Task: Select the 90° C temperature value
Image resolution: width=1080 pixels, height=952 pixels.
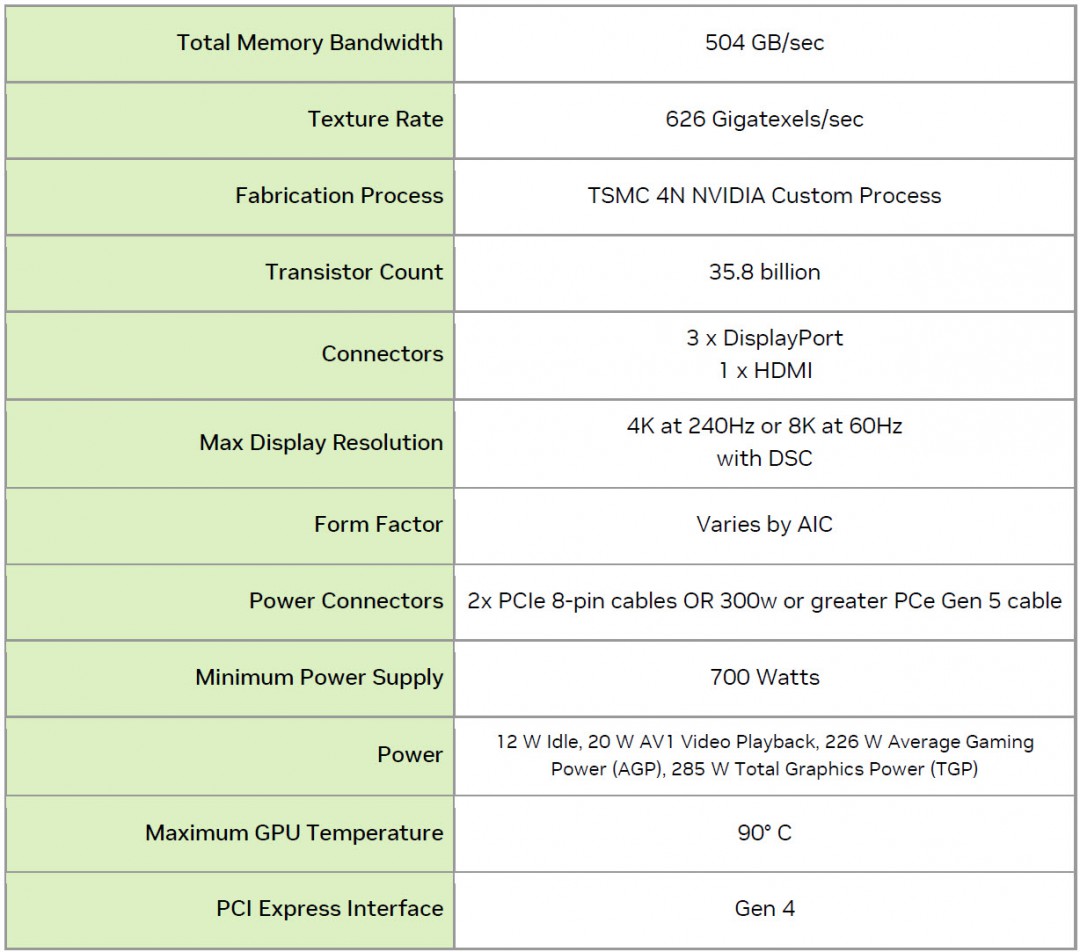Action: [x=764, y=833]
